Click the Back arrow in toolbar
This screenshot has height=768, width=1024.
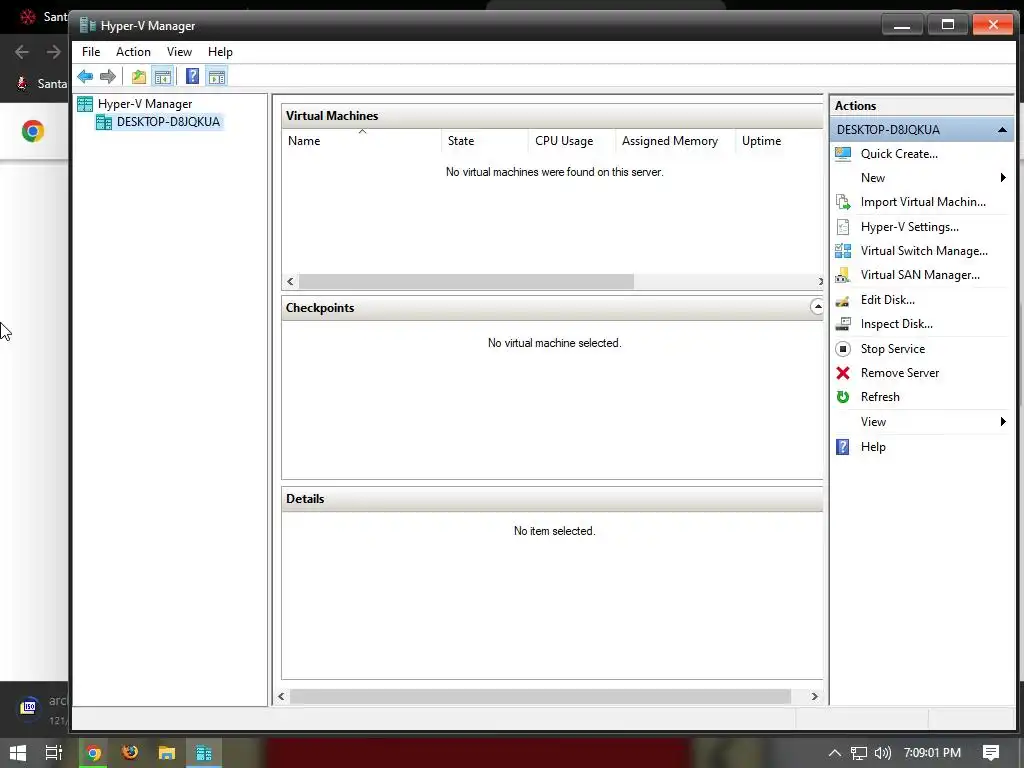click(x=85, y=76)
